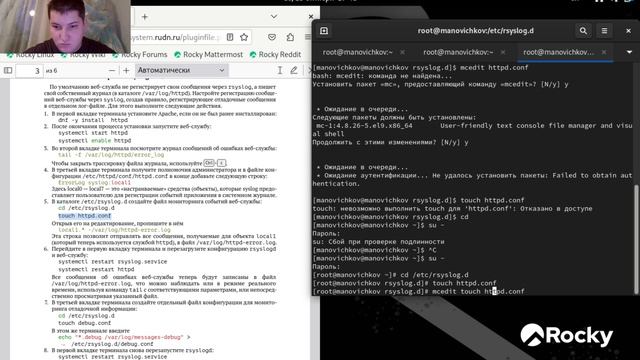Click terminal line 'mcedit touch httpd.conf'

478,291
